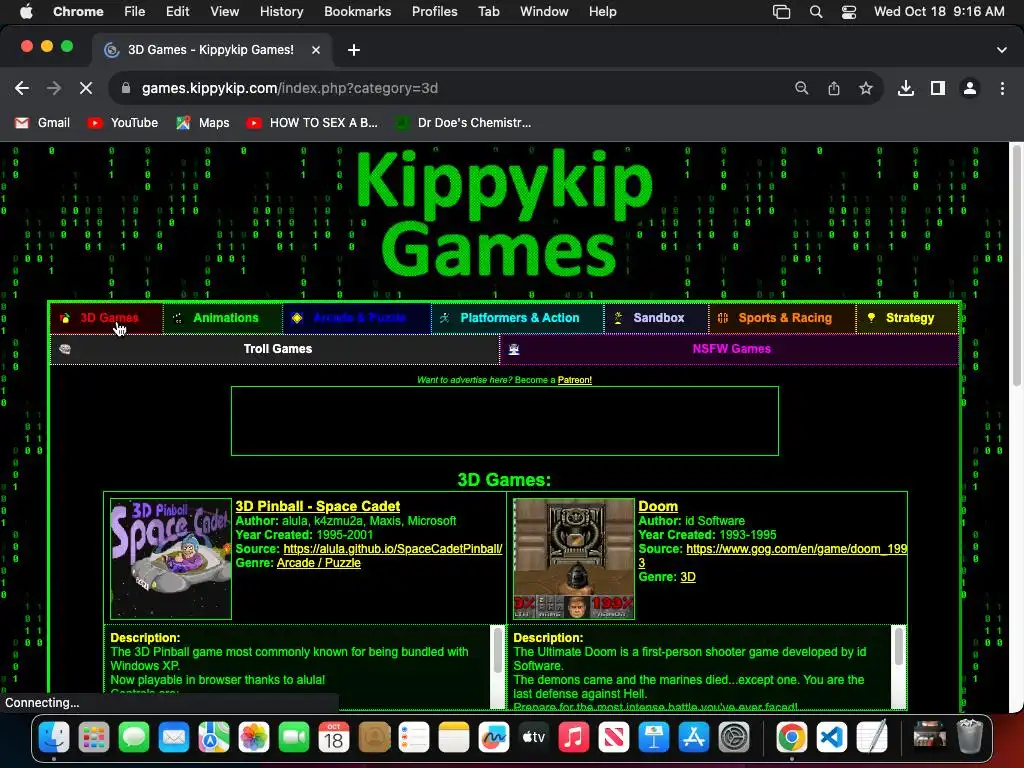Open alula.github.io SpaceCadetPinball source link
The height and width of the screenshot is (768, 1024).
392,549
